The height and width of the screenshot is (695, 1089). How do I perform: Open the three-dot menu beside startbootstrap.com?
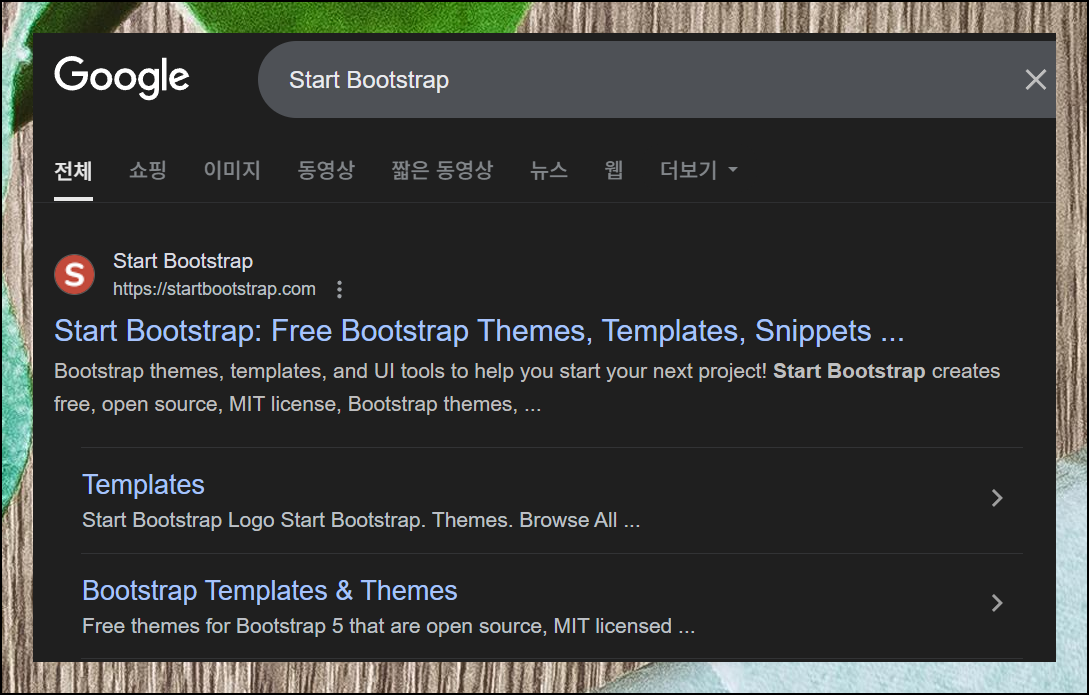point(339,289)
